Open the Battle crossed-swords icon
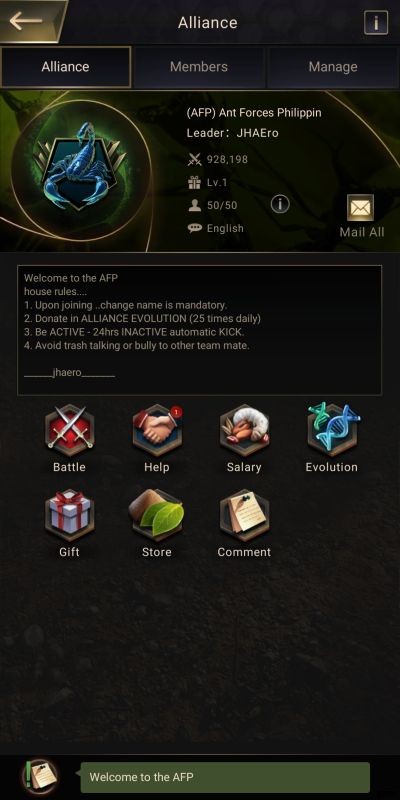This screenshot has height=800, width=400. (69, 431)
